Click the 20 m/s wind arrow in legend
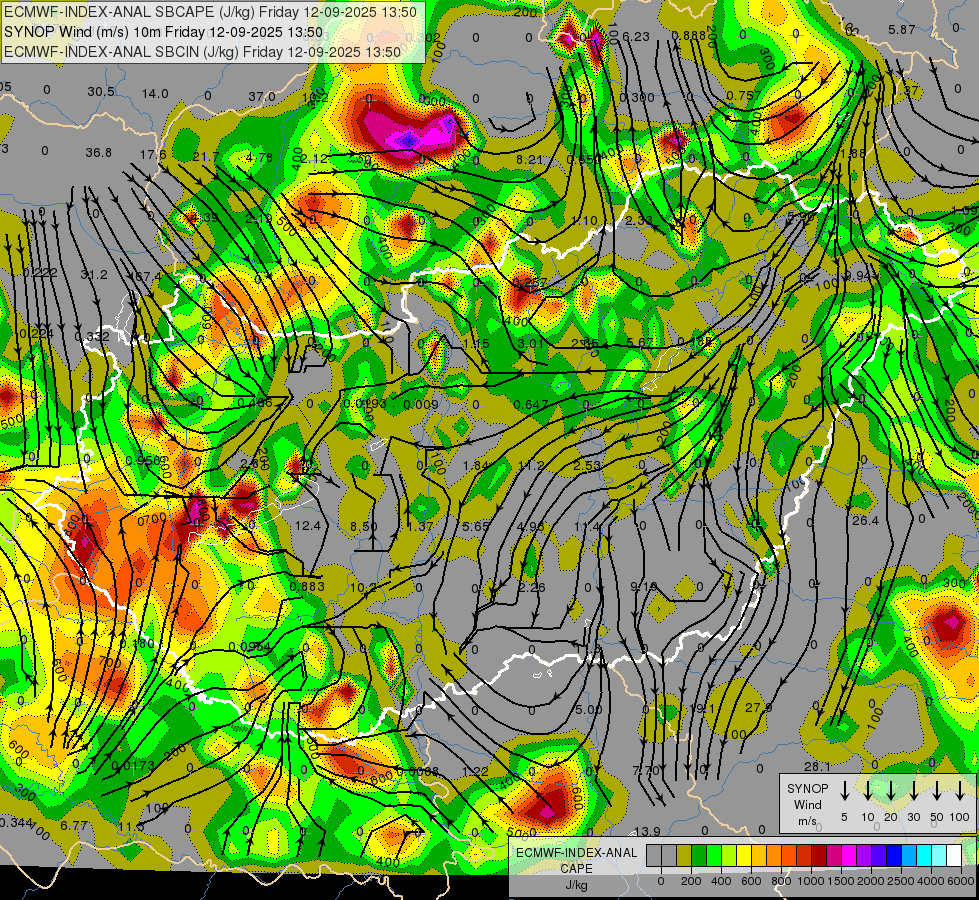 tap(890, 791)
